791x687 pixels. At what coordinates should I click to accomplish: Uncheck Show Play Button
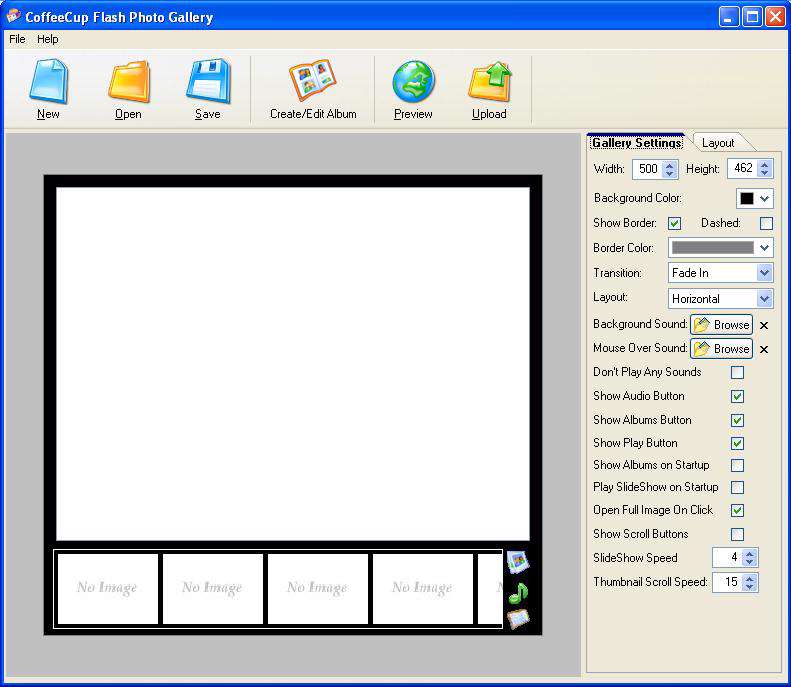(x=738, y=443)
